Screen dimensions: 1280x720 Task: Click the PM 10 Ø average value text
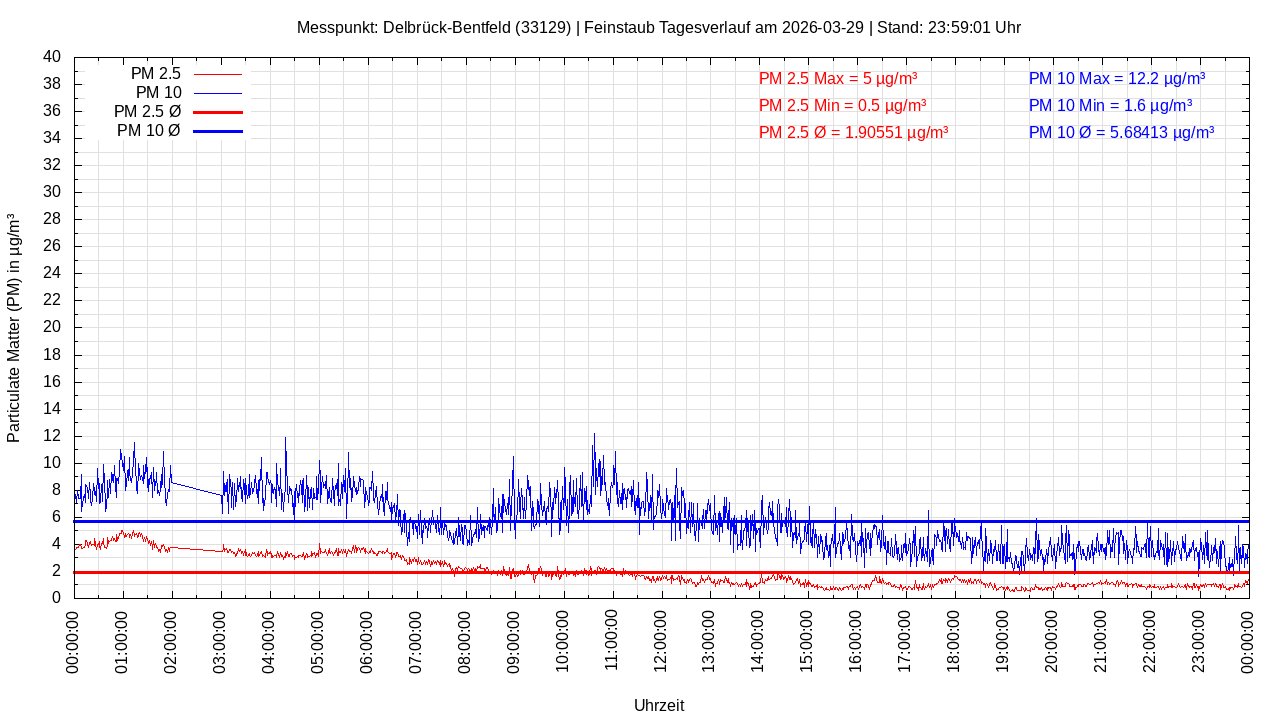pyautogui.click(x=1121, y=132)
